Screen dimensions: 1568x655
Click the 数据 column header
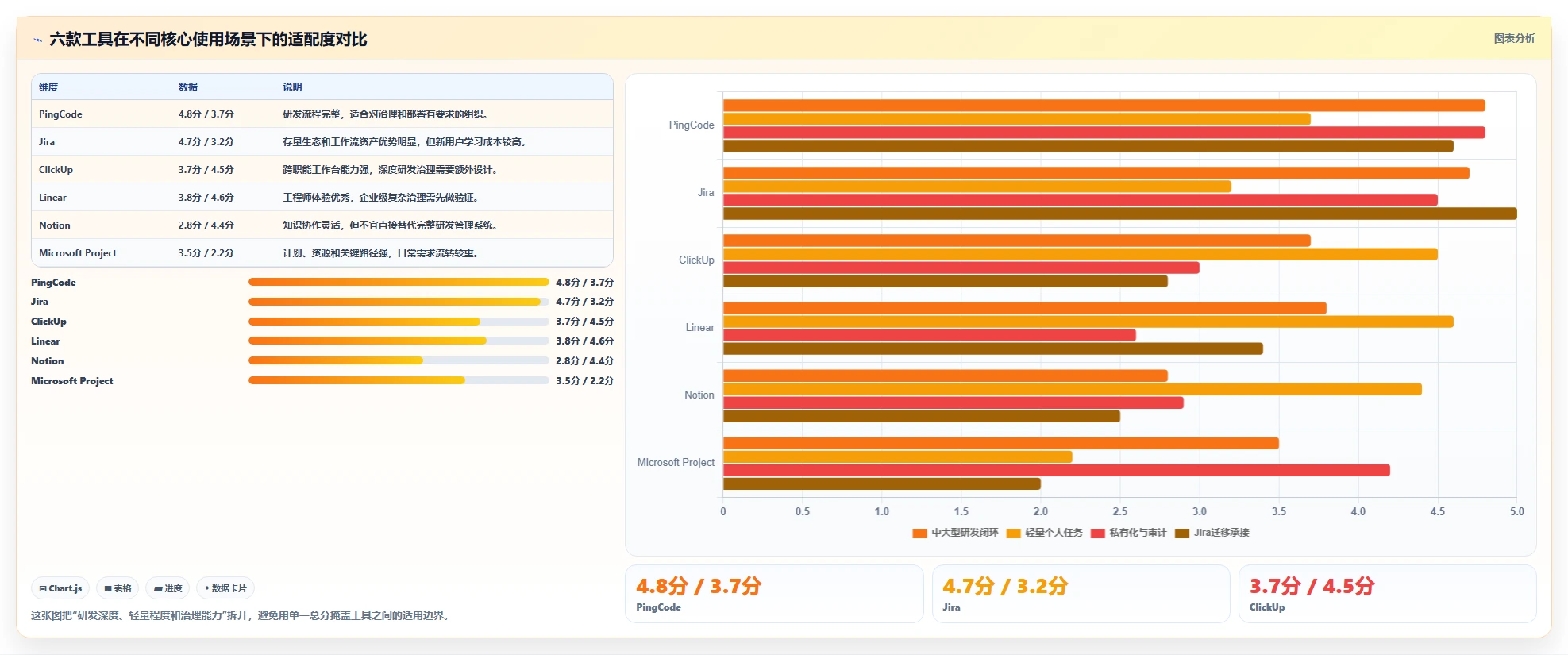[188, 87]
